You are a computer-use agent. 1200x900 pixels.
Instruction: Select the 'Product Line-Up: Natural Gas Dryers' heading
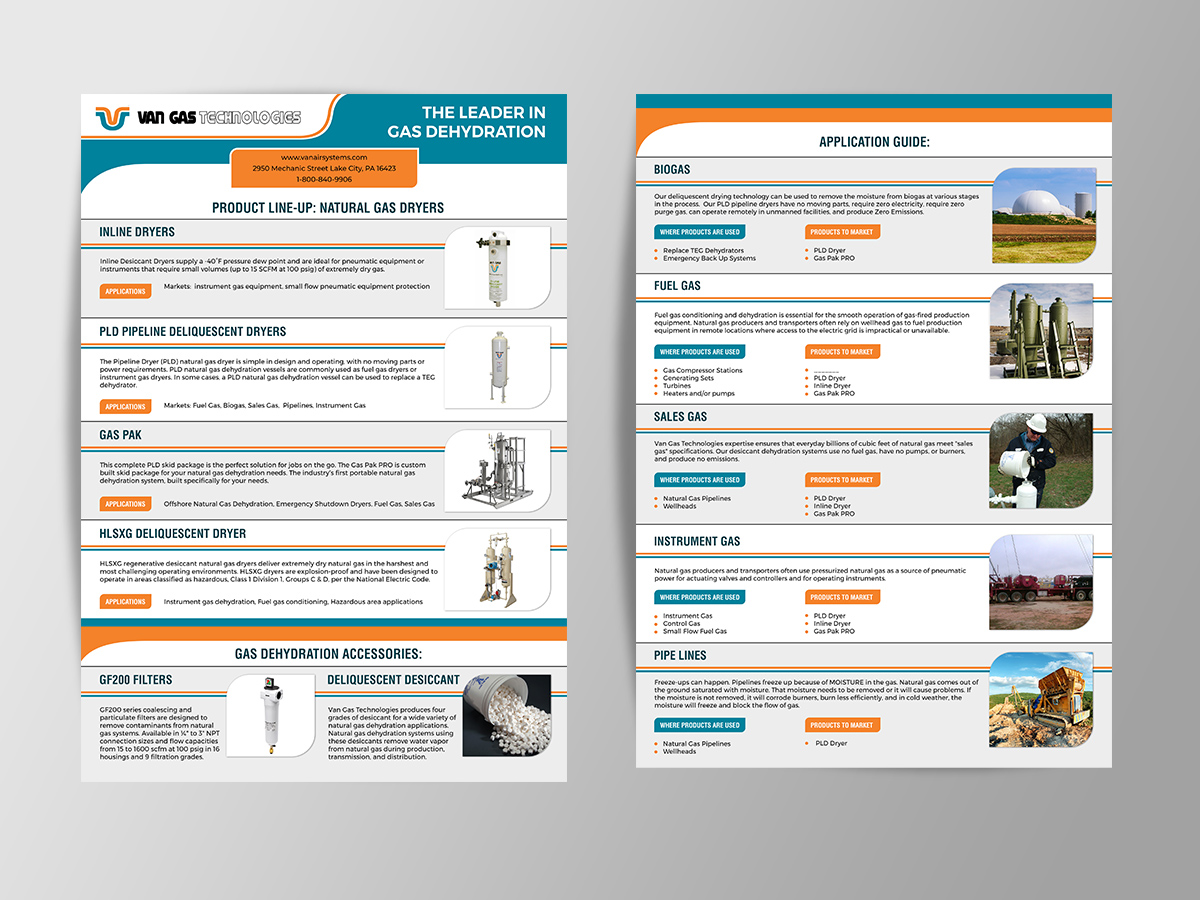pyautogui.click(x=328, y=208)
